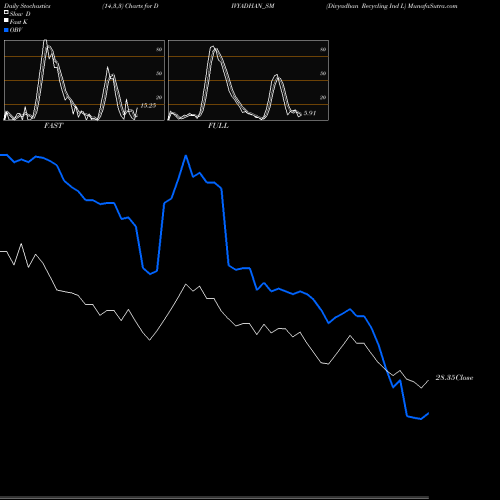Click the Fast K legend text
Screen dimensions: 500x500
click(x=19, y=22)
